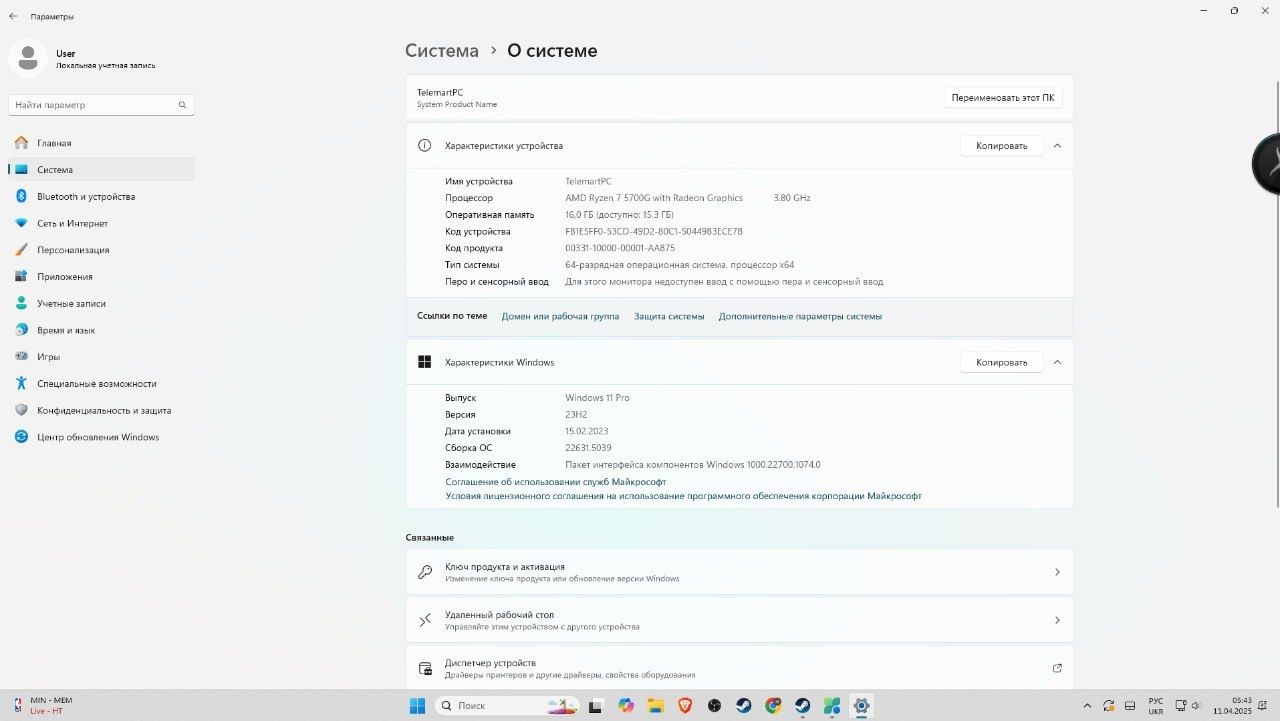
Task: Open Игры settings
Action: pos(101,357)
